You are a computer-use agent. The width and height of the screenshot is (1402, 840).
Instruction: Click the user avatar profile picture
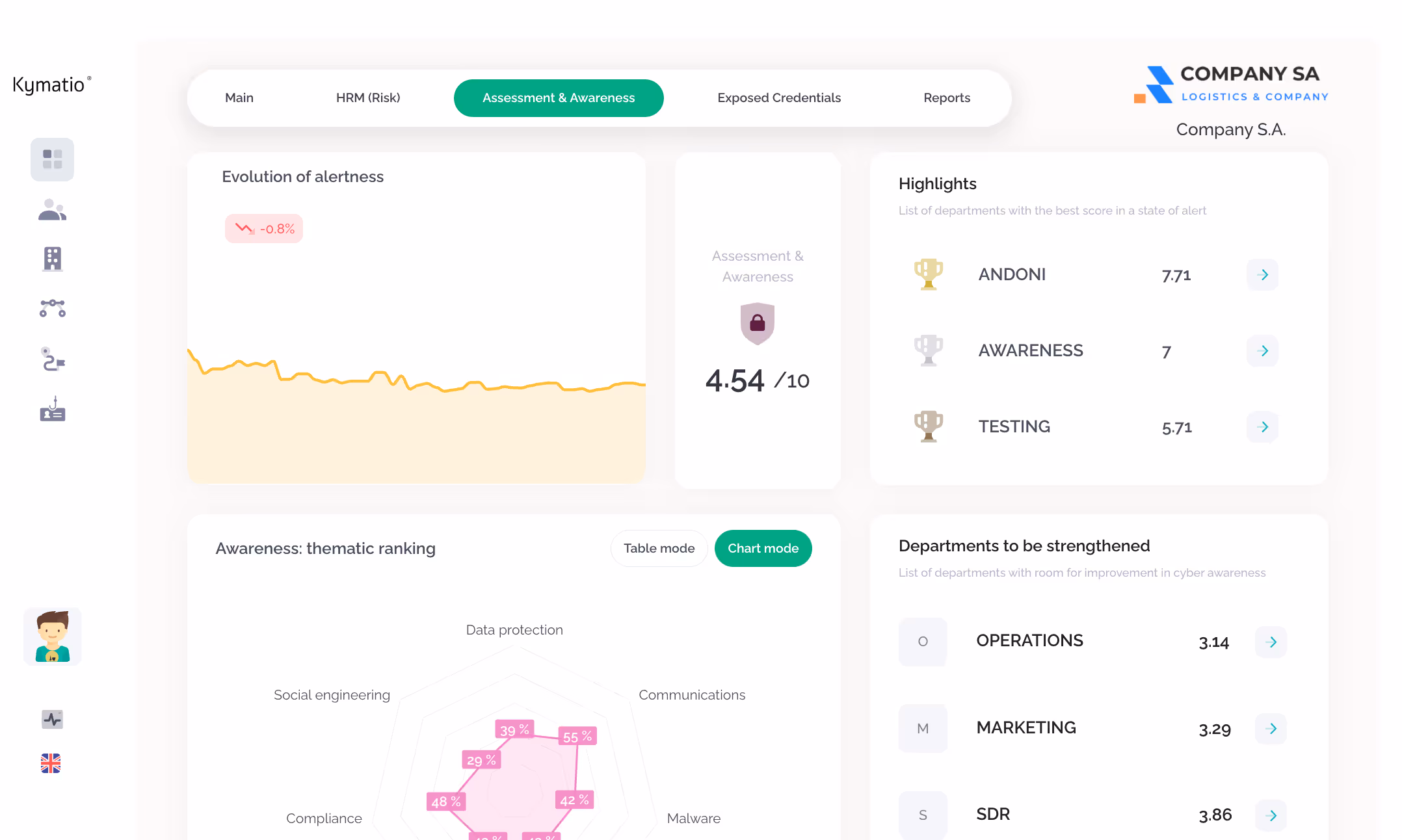tap(53, 637)
